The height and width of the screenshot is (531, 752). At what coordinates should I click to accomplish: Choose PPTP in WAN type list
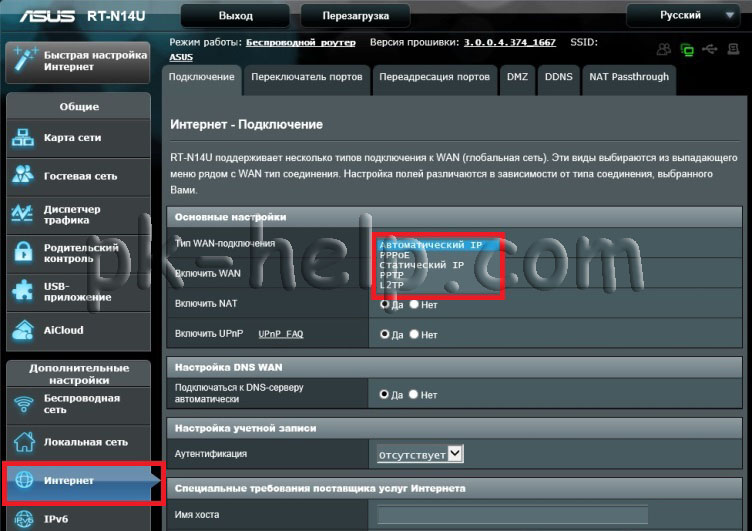click(437, 275)
